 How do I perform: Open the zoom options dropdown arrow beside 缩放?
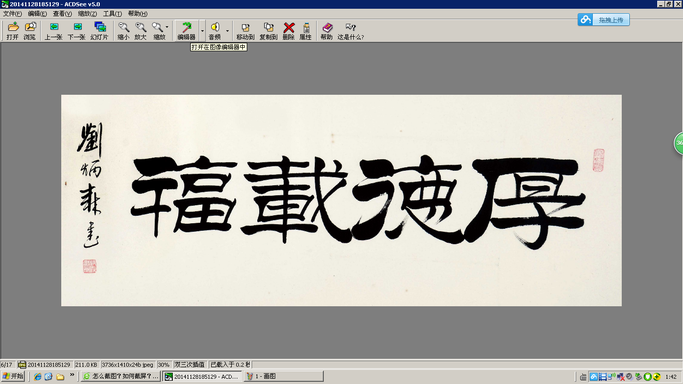[x=167, y=27]
